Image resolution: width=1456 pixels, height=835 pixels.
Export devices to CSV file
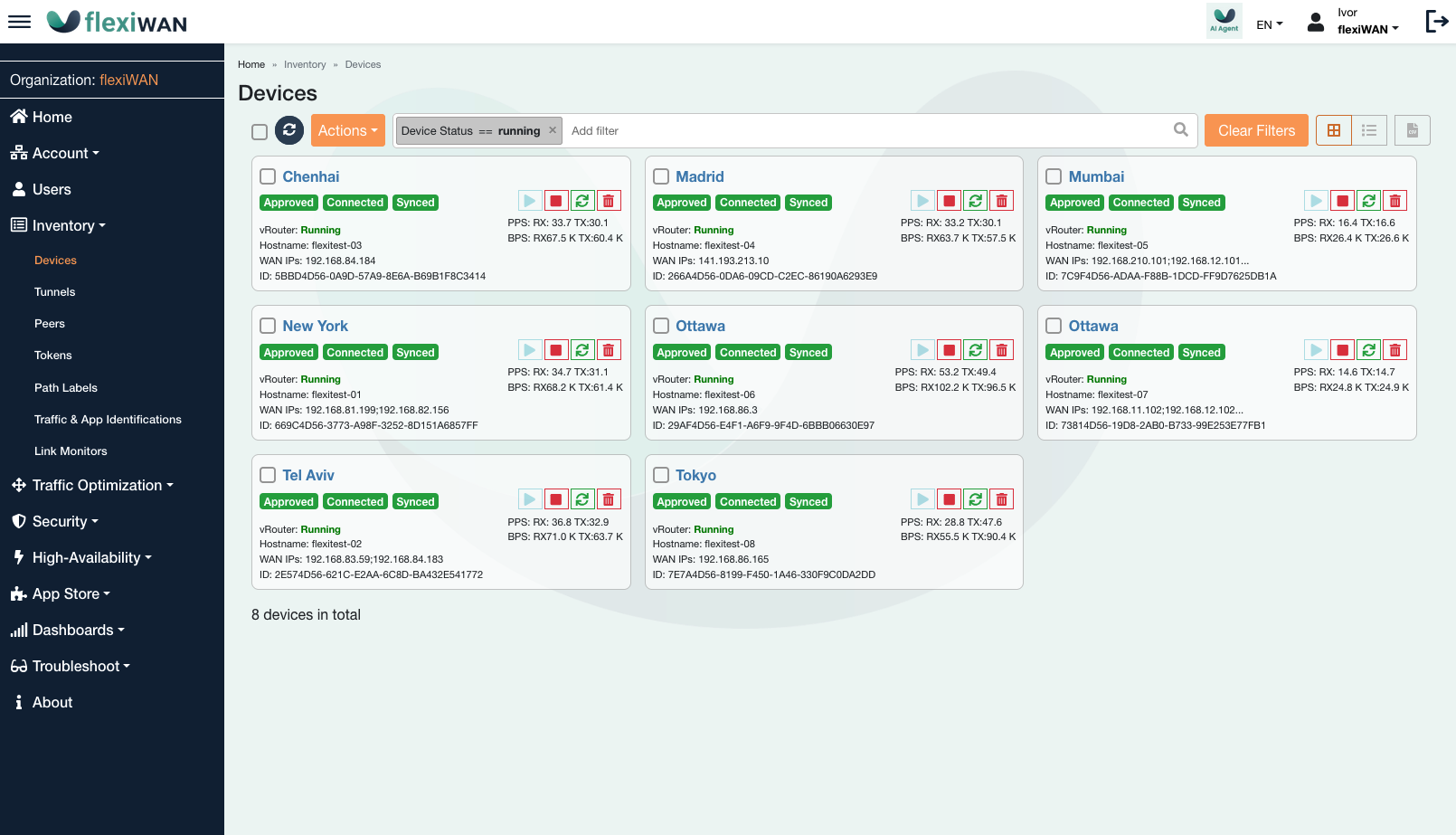pos(1412,130)
